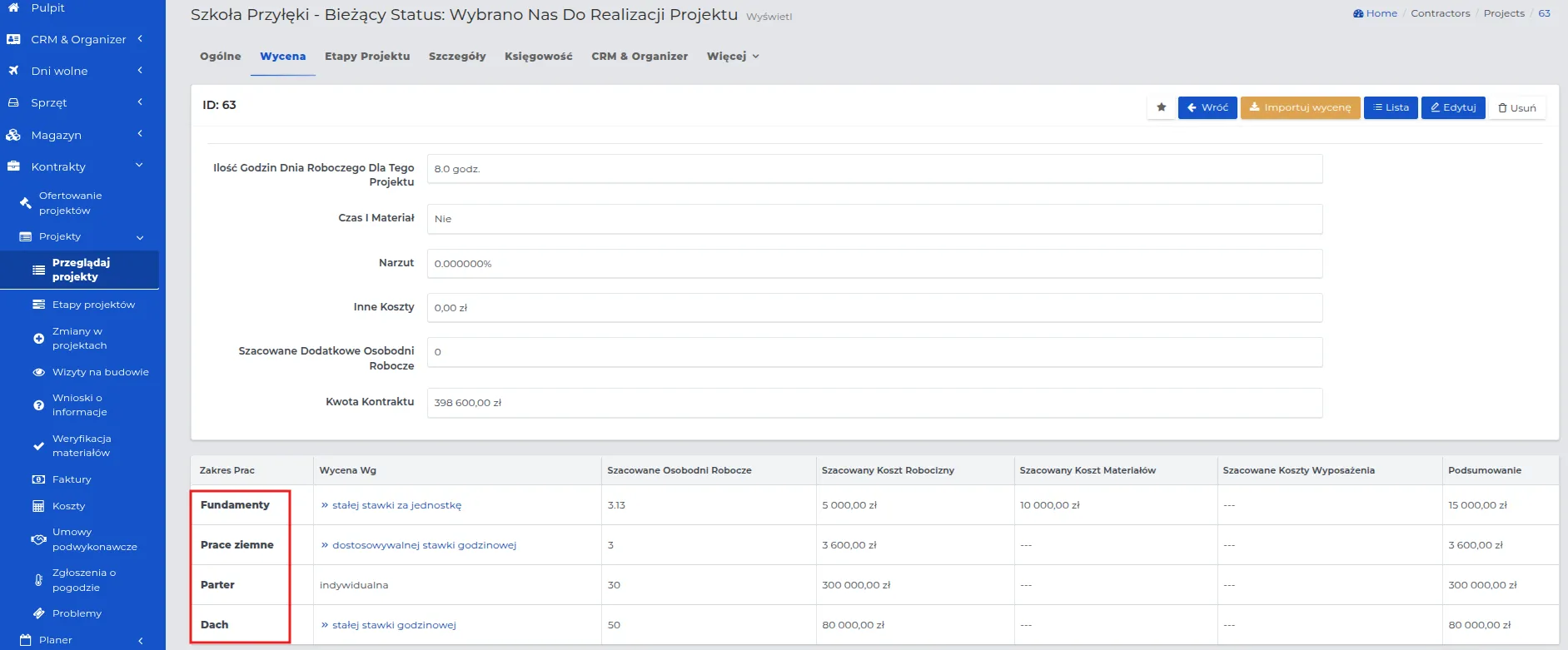Screen dimensions: 1568x650
Task: Open Ofertowanie projektów via hammer icon
Action: (x=26, y=203)
